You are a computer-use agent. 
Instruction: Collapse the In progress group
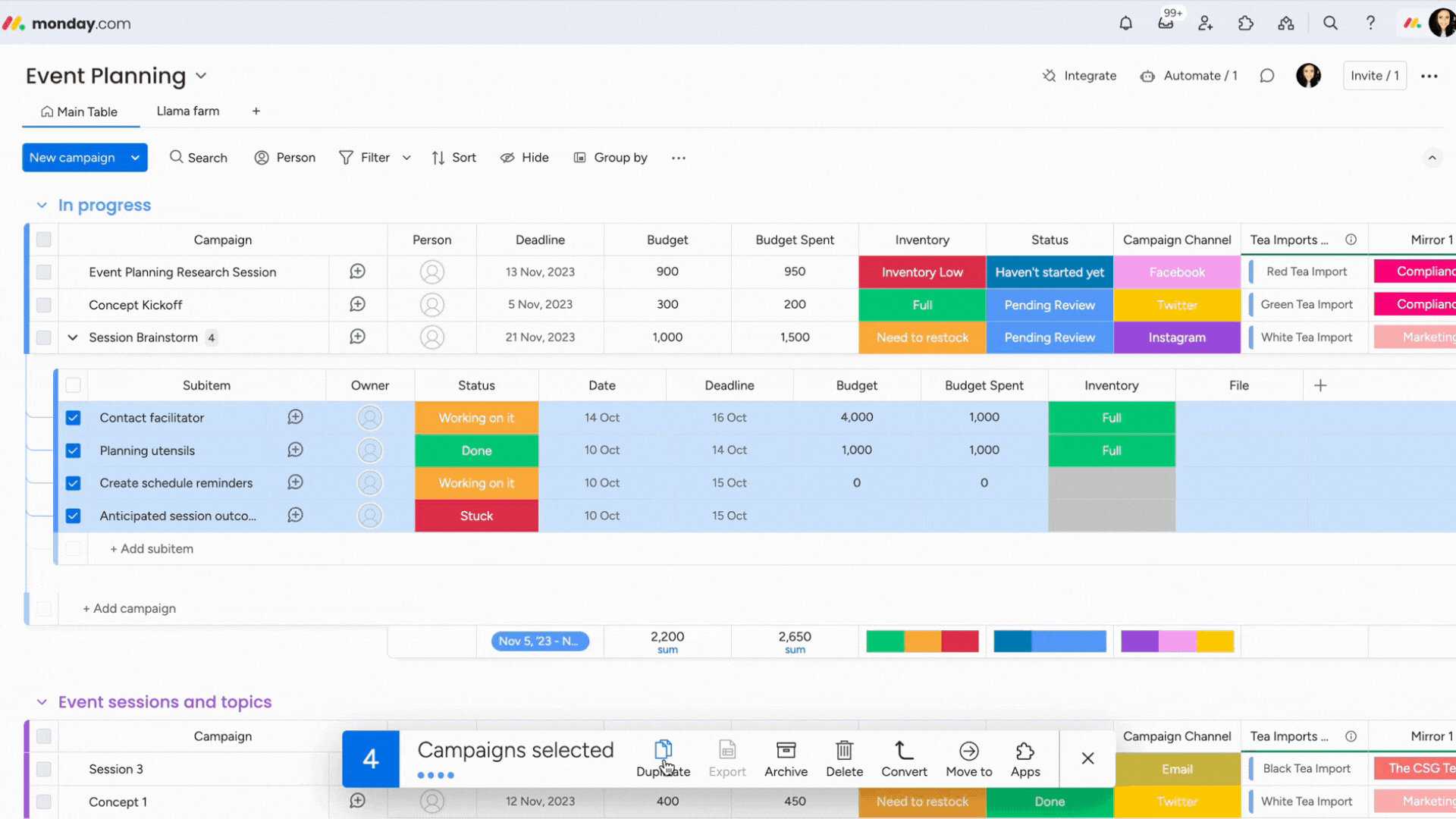pos(42,206)
